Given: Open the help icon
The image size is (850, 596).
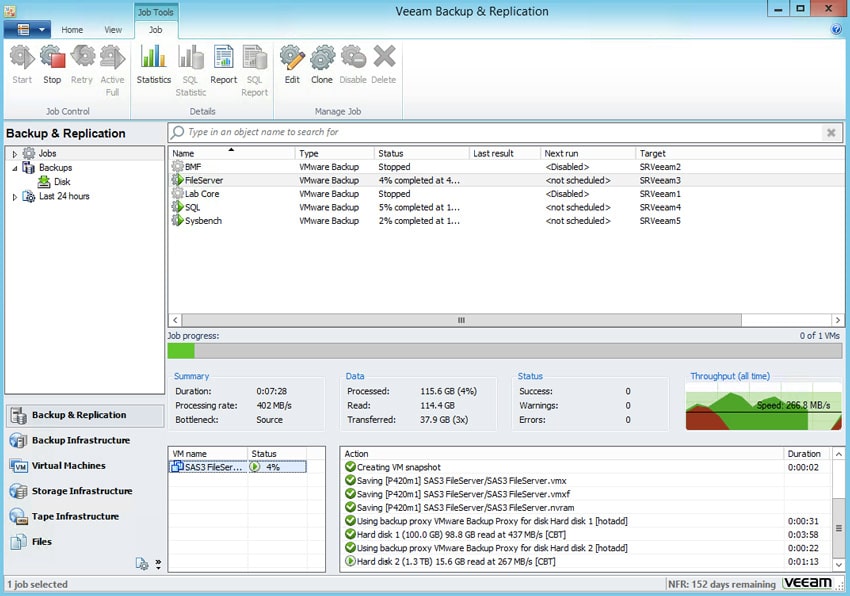Looking at the screenshot, I should [x=836, y=29].
